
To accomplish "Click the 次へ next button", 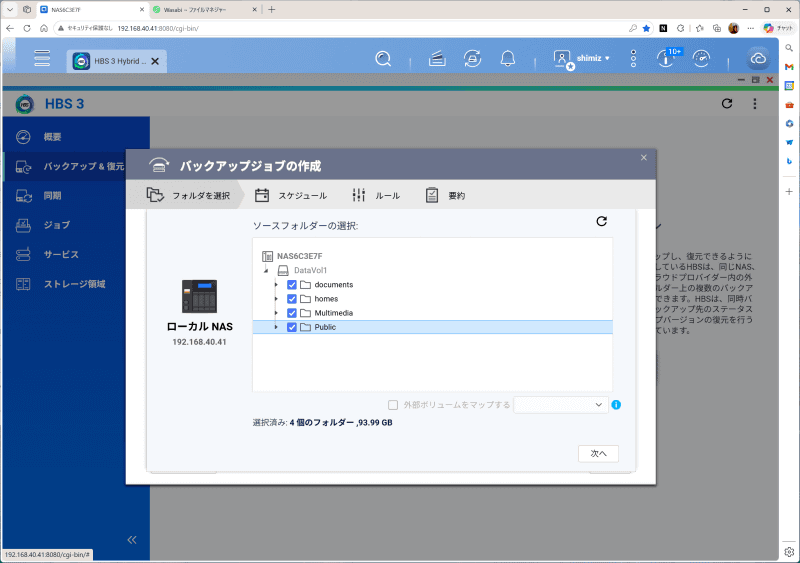I will pos(598,453).
